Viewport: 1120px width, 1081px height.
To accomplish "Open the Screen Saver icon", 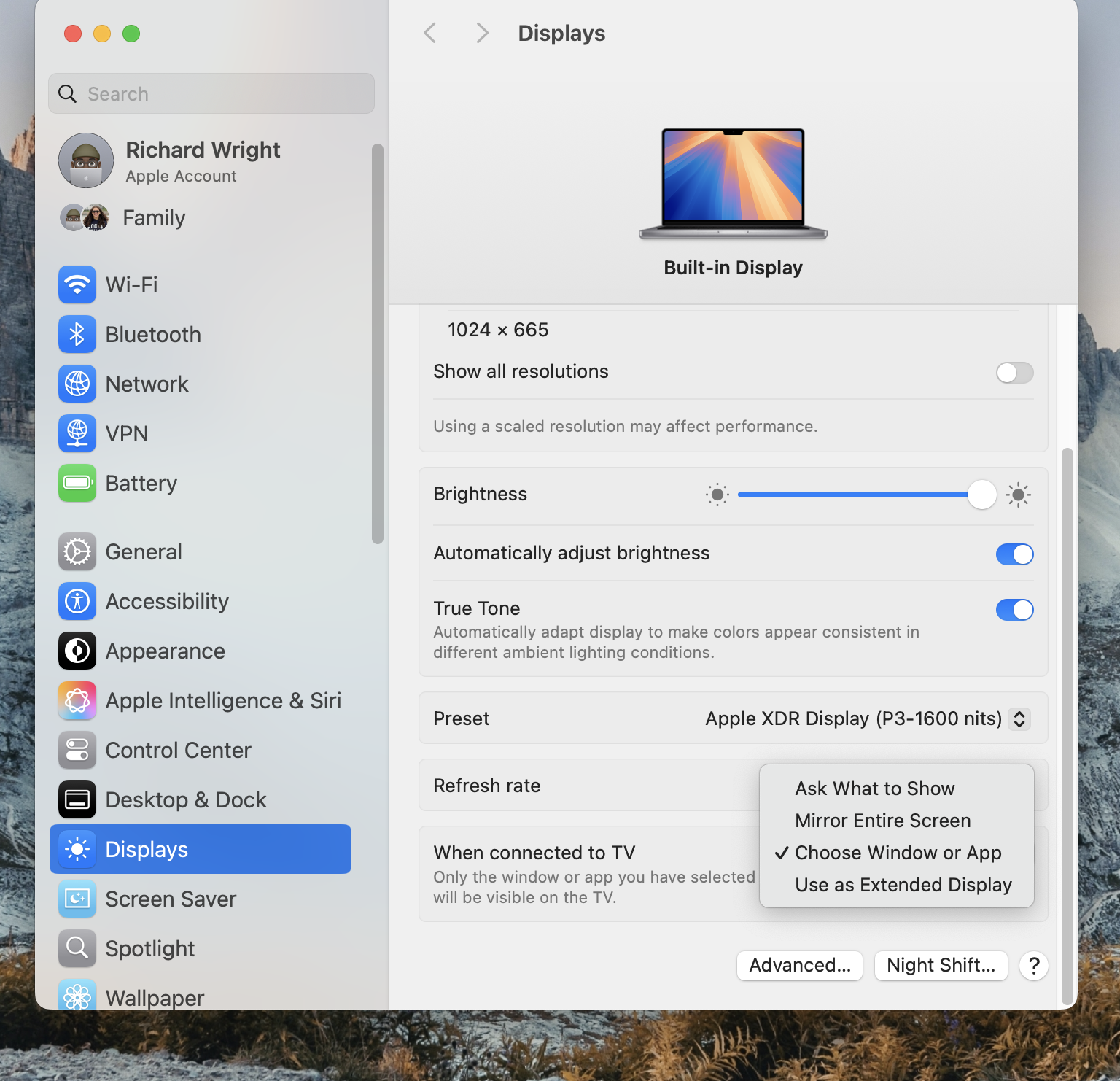I will pos(77,899).
